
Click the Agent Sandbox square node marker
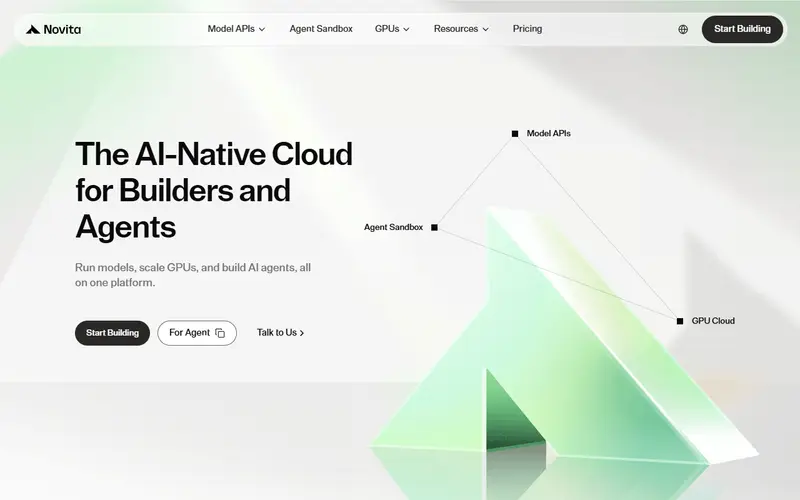pyautogui.click(x=434, y=228)
